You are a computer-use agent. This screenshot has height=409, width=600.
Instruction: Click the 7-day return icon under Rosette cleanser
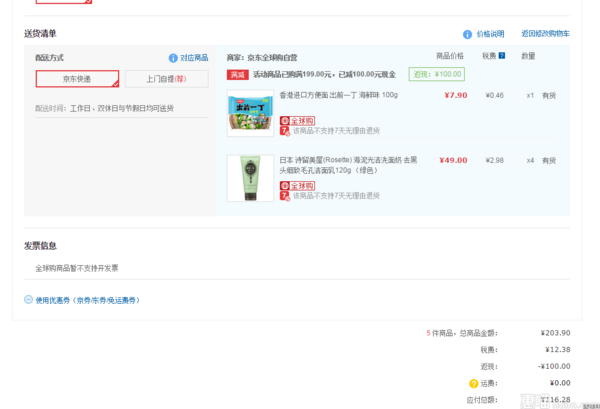pyautogui.click(x=285, y=196)
